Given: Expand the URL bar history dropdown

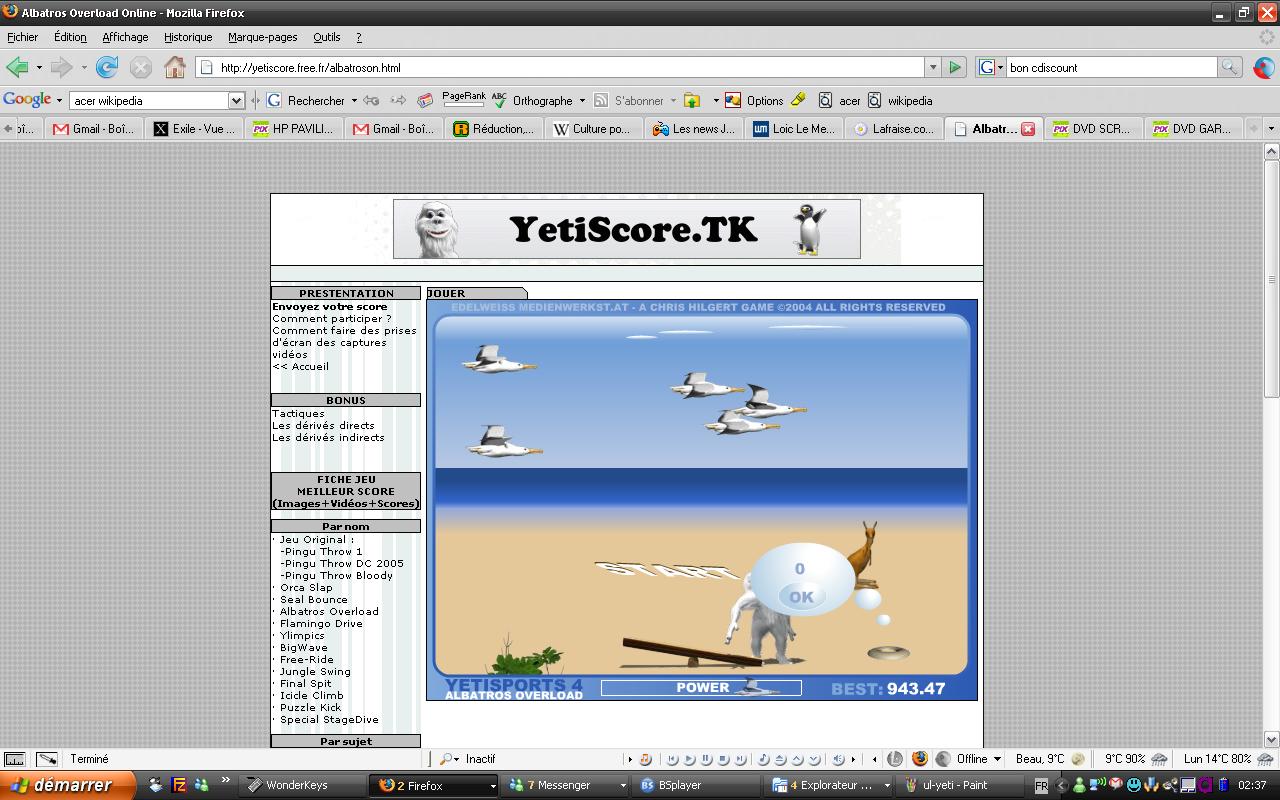Looking at the screenshot, I should (932, 67).
